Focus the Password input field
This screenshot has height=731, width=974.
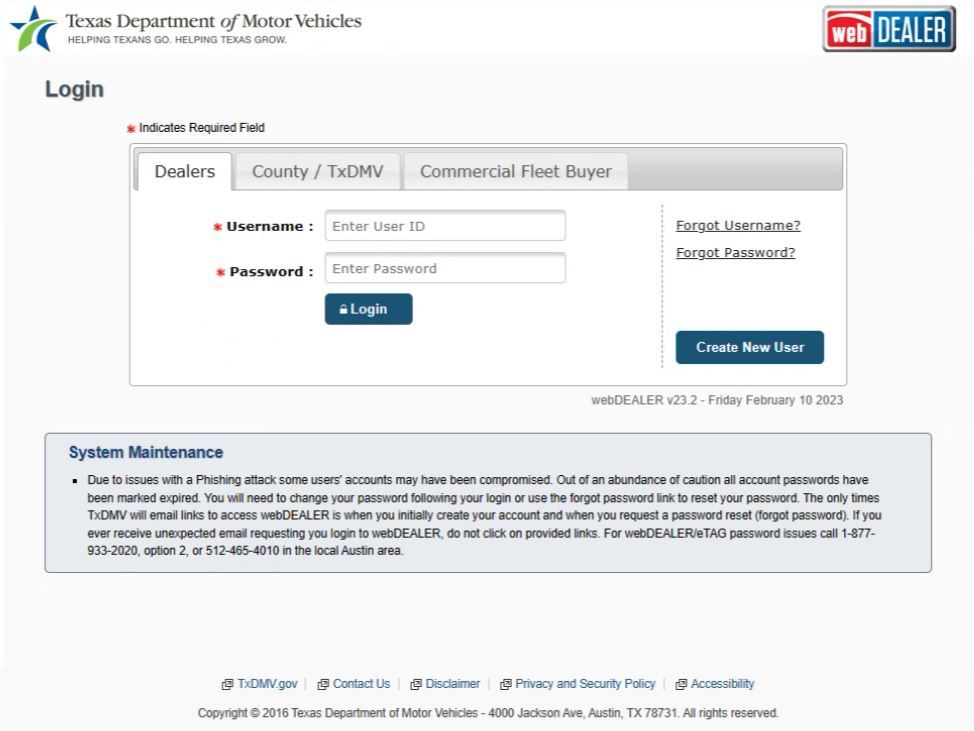[445, 268]
